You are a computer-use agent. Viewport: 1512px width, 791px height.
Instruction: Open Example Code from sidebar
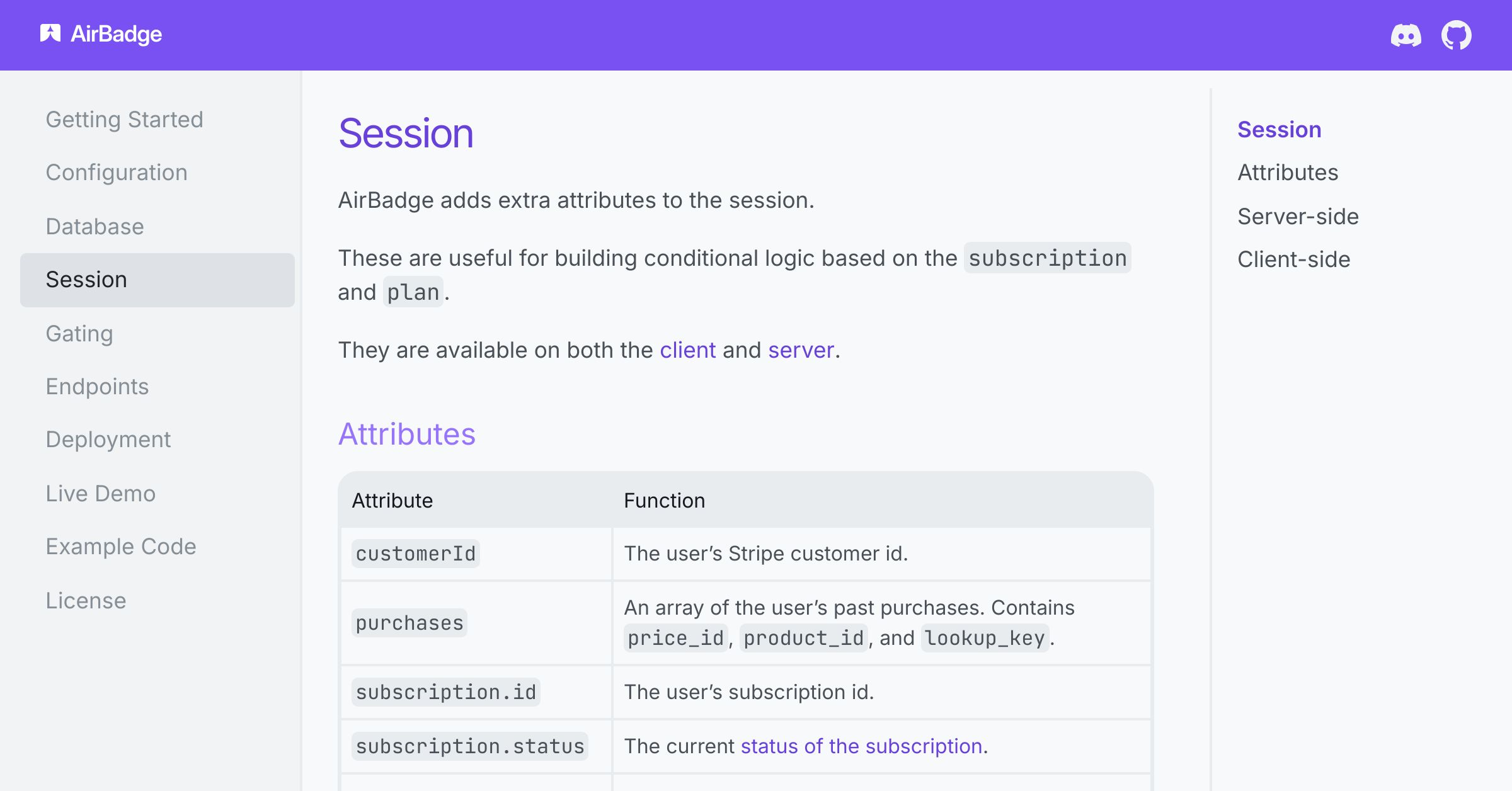pos(121,547)
